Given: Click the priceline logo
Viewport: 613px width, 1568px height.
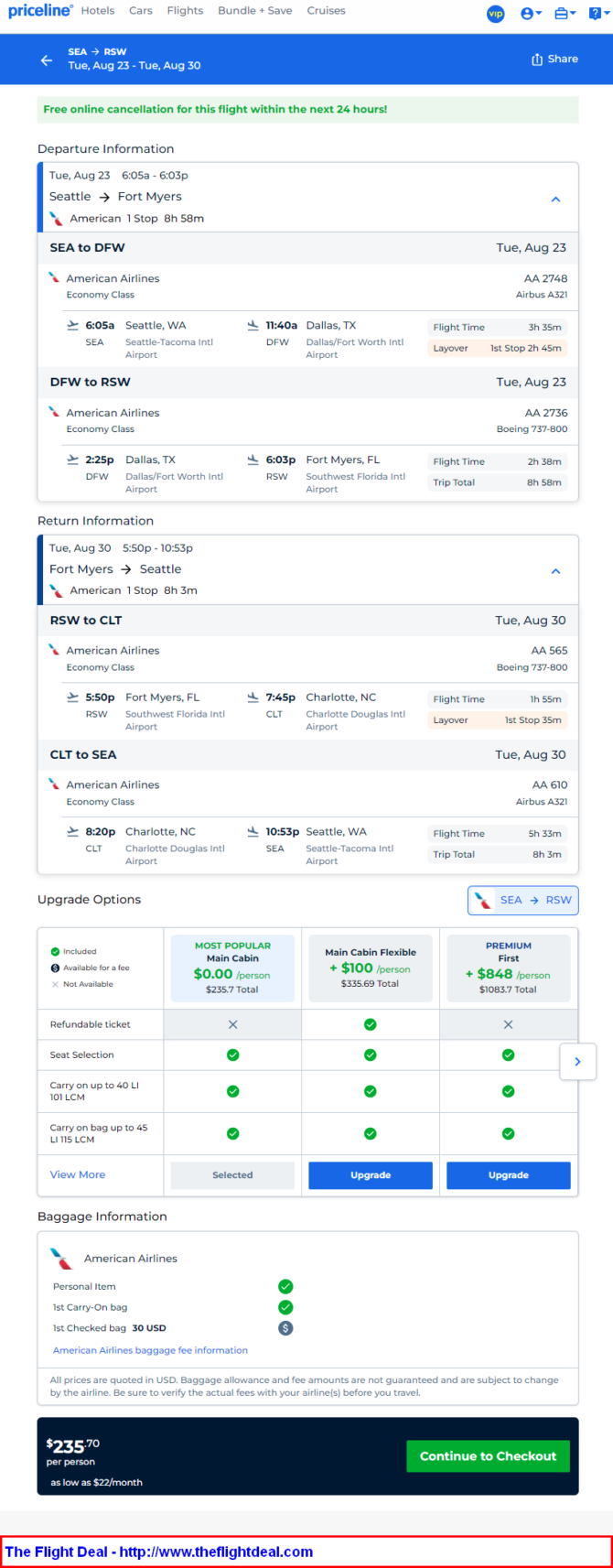Looking at the screenshot, I should 40,11.
